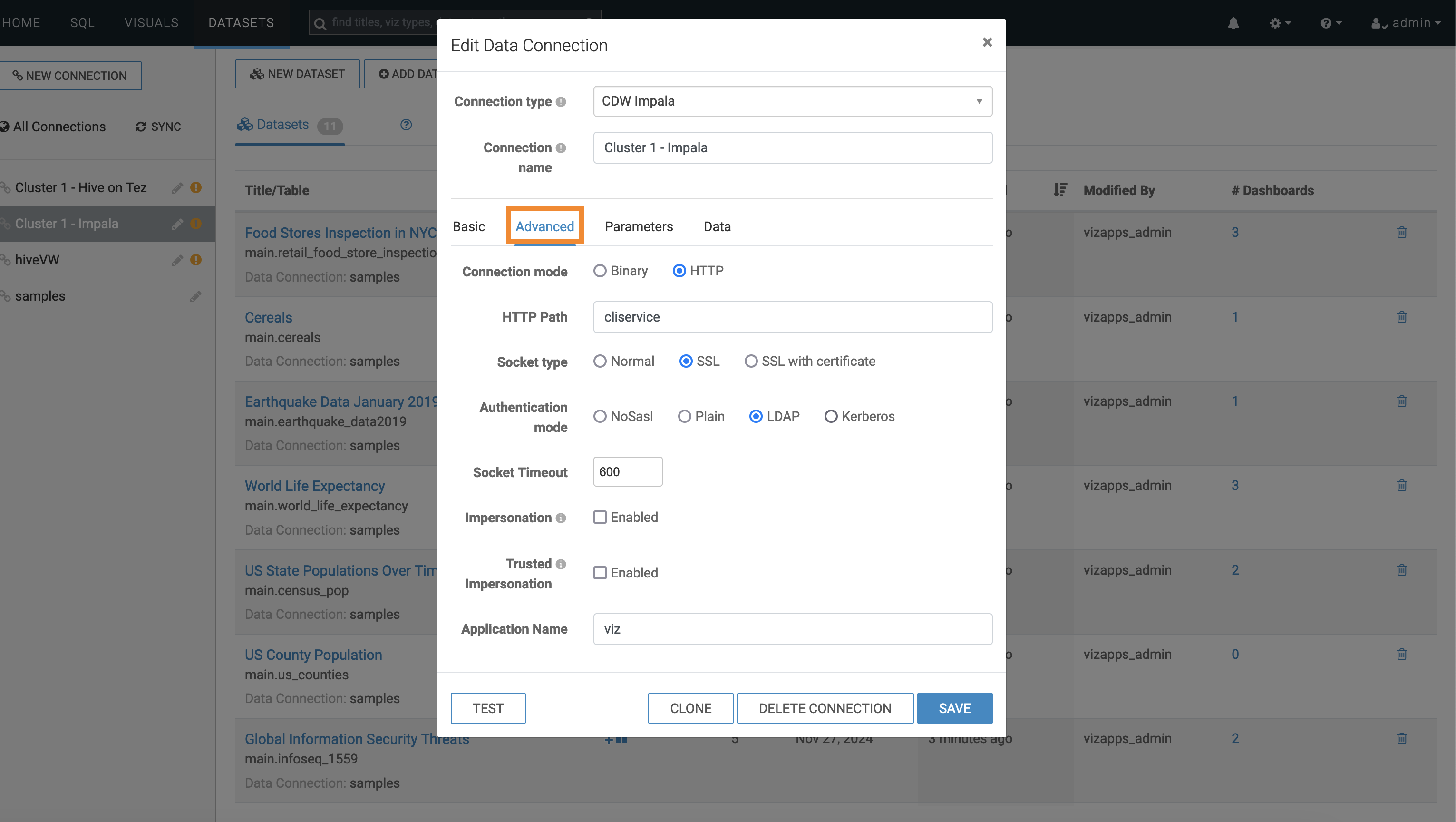Viewport: 1456px width, 822px height.
Task: Click the TEST button
Action: (x=488, y=708)
